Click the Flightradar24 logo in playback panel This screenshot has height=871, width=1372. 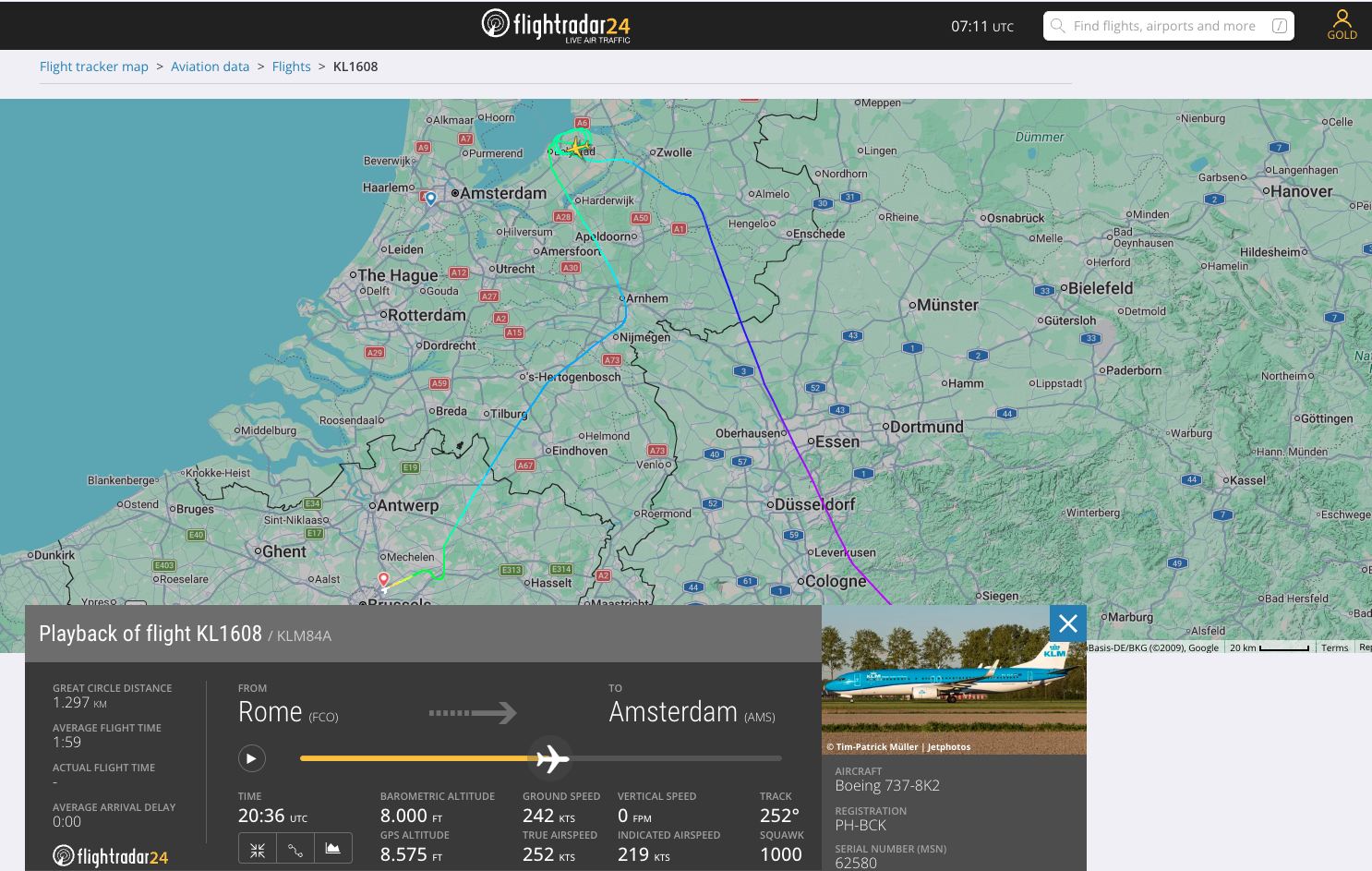click(111, 856)
